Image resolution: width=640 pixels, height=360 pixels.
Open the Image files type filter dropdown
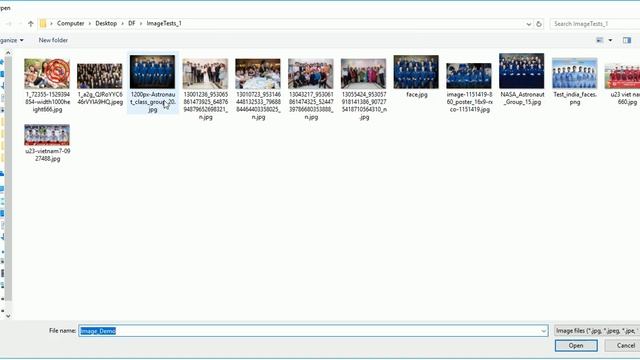pyautogui.click(x=597, y=331)
